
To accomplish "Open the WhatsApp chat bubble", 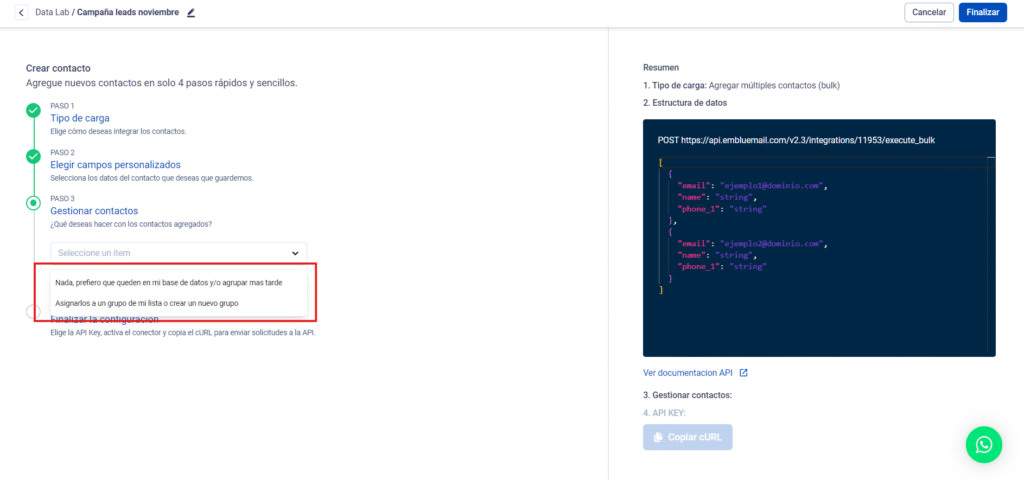I will coord(984,444).
